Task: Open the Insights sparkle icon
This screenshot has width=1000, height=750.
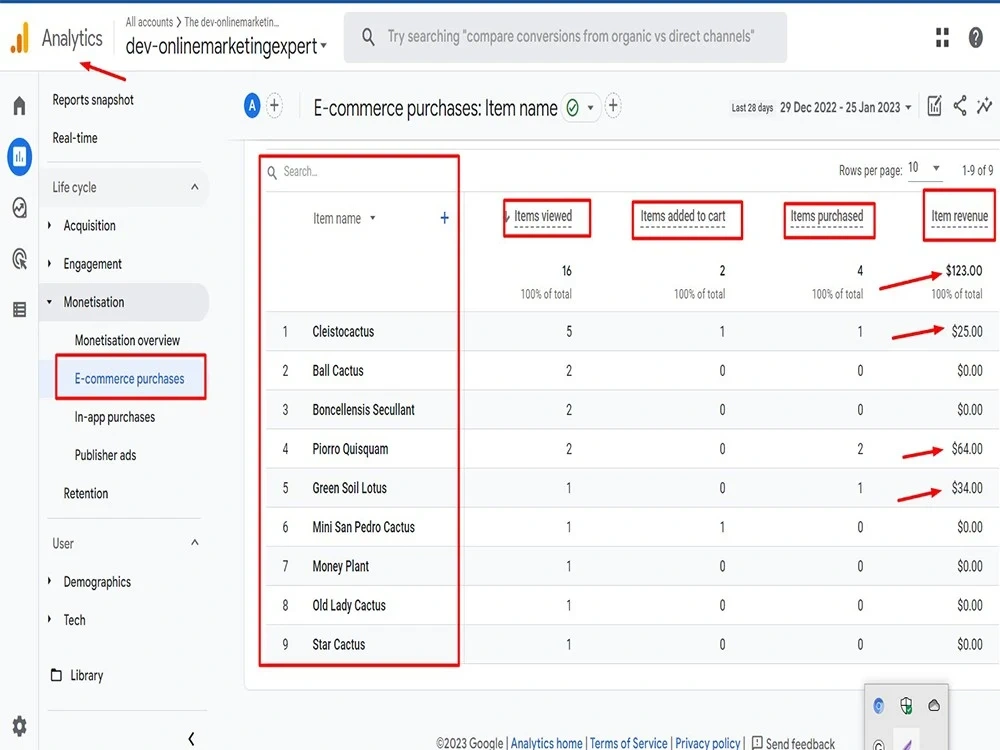Action: 985,106
